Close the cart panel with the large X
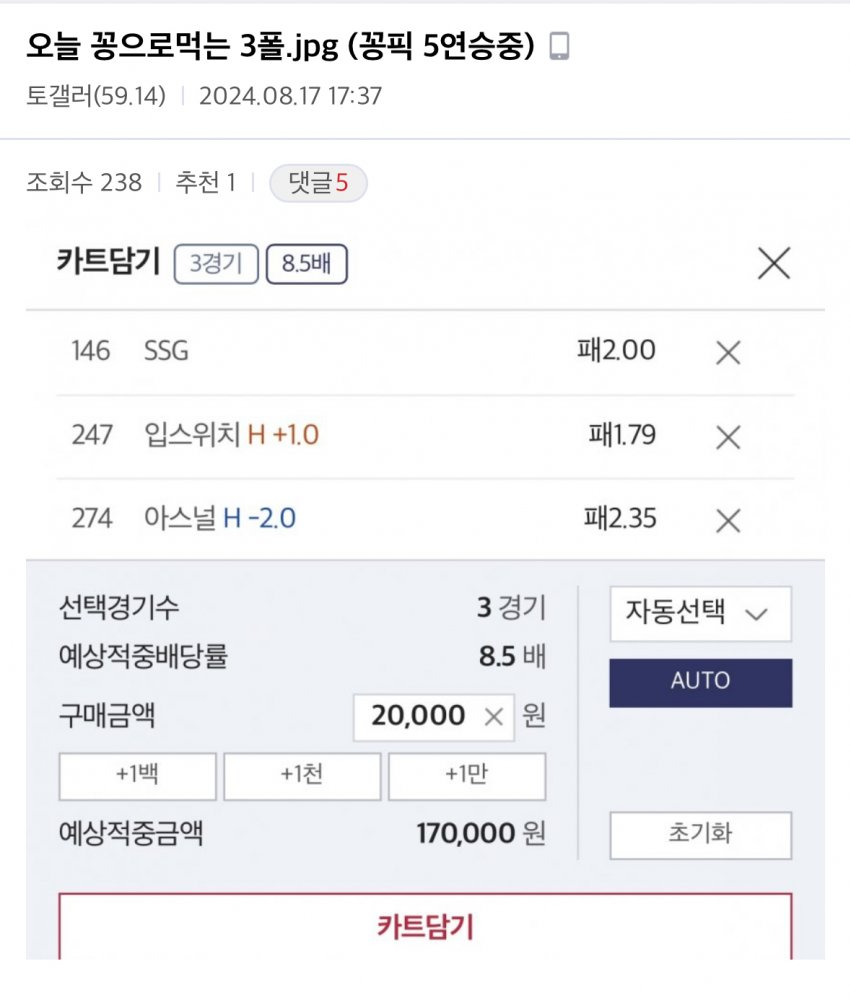 774,263
